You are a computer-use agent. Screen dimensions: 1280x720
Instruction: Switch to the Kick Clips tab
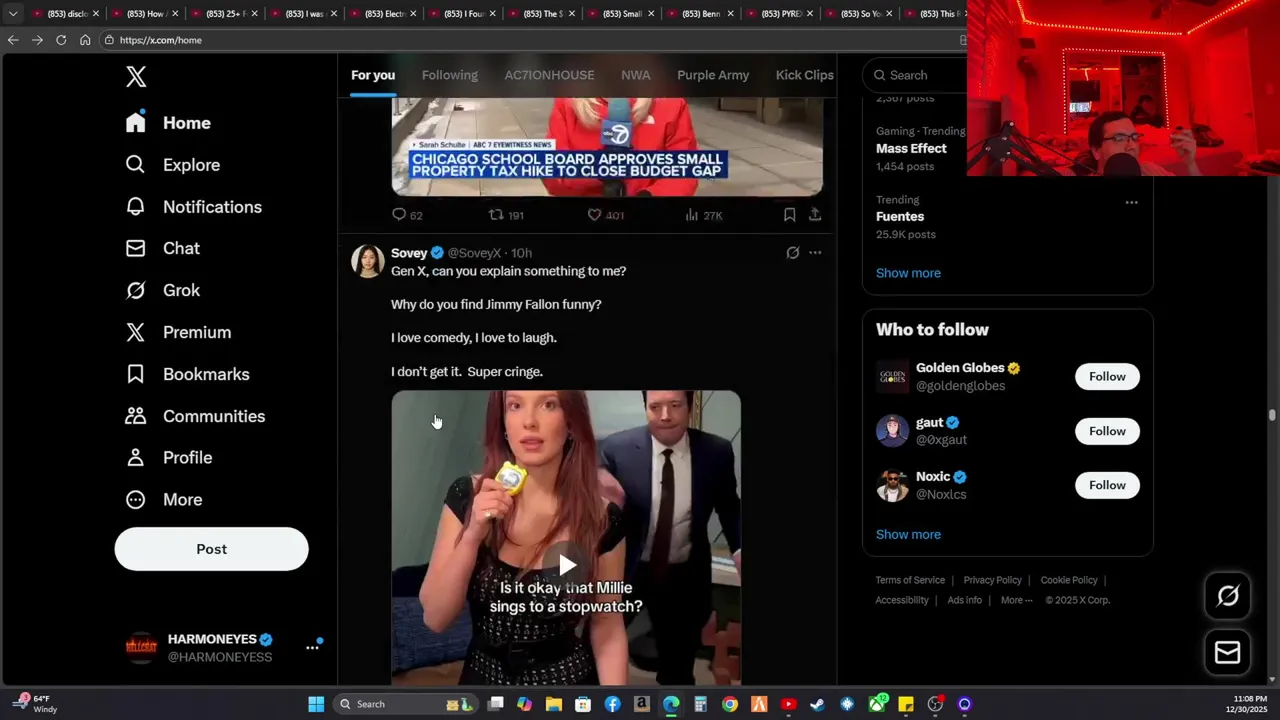pyautogui.click(x=805, y=75)
